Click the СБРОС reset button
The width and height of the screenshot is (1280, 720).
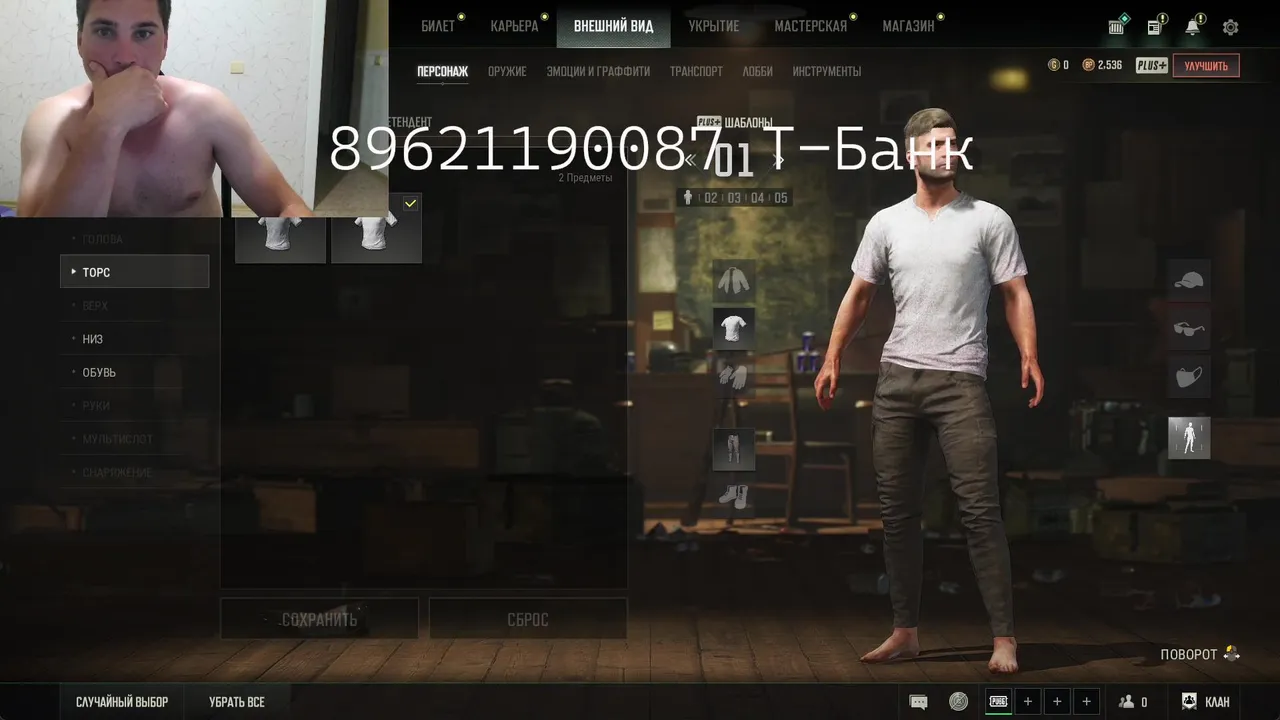click(x=528, y=619)
